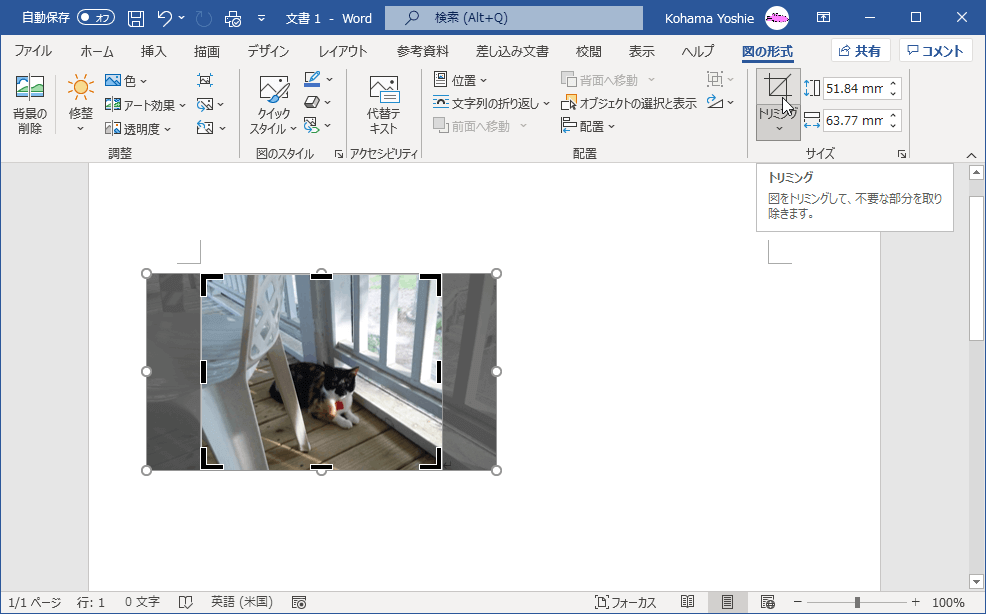Switch to the デザイン tab
Image resolution: width=986 pixels, height=614 pixels.
point(268,51)
